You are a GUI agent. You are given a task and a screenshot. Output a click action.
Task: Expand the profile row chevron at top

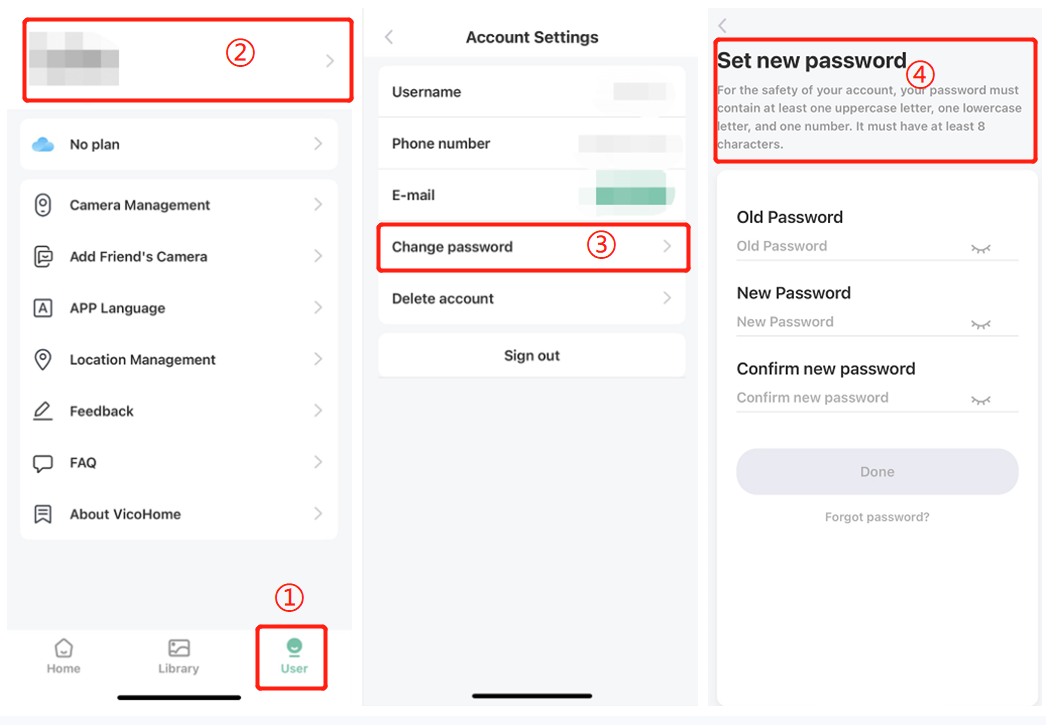click(330, 61)
